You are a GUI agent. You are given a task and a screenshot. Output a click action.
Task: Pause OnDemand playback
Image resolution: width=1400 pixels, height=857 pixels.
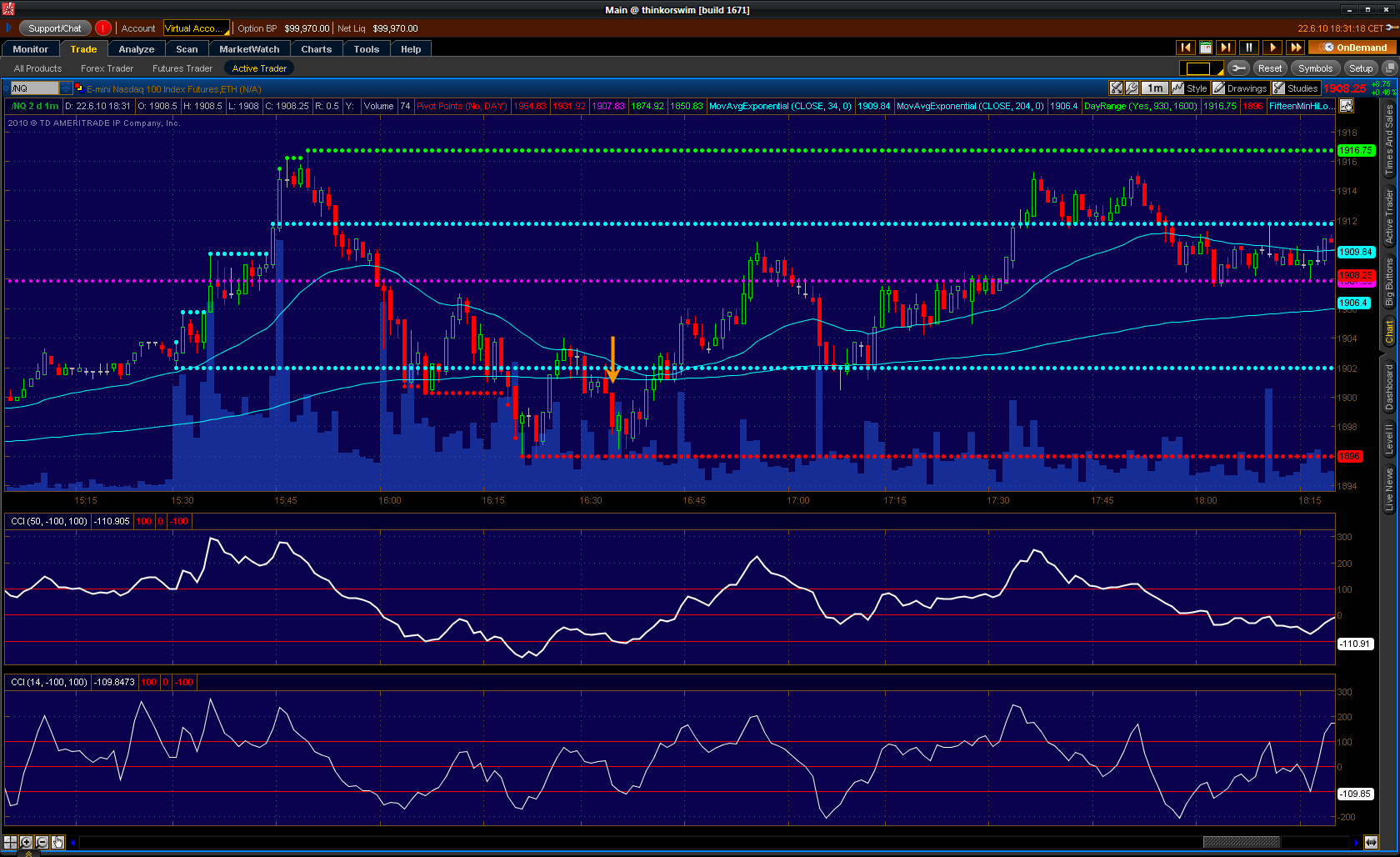click(x=1248, y=48)
